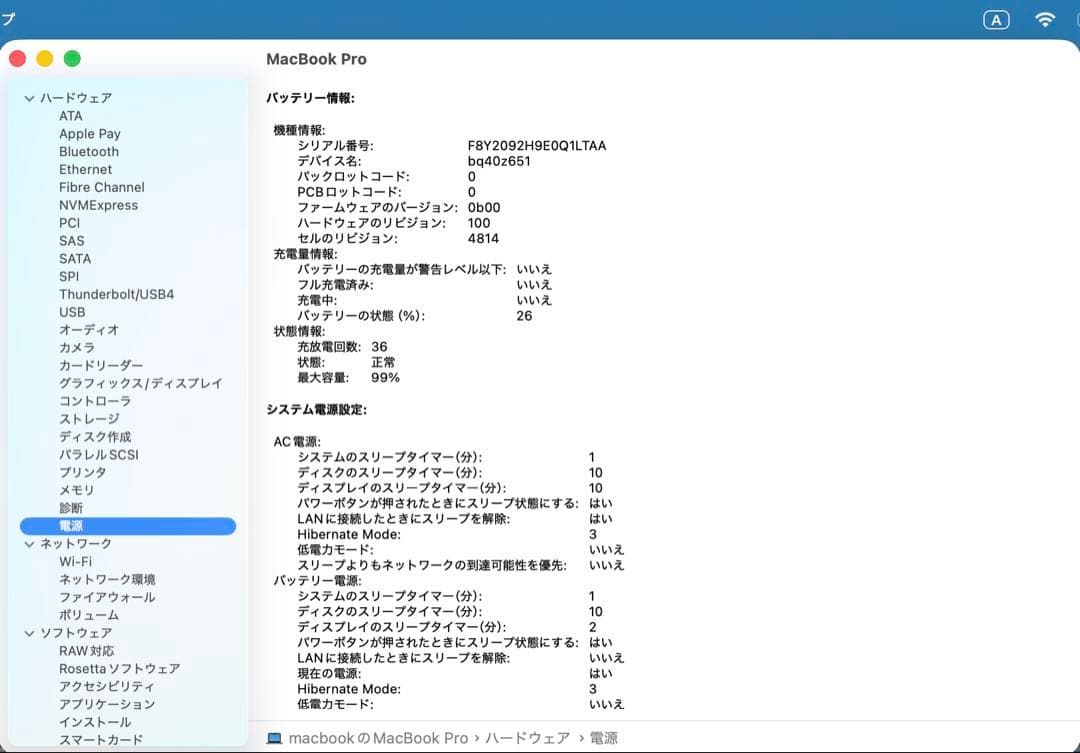Select メモリ in the sidebar
Screen dimensions: 1080x753
76,490
